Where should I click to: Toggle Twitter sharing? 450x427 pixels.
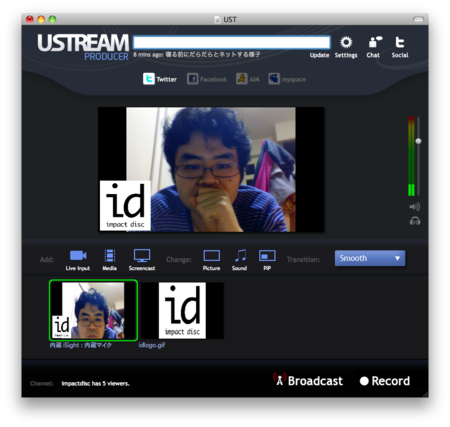[x=160, y=79]
